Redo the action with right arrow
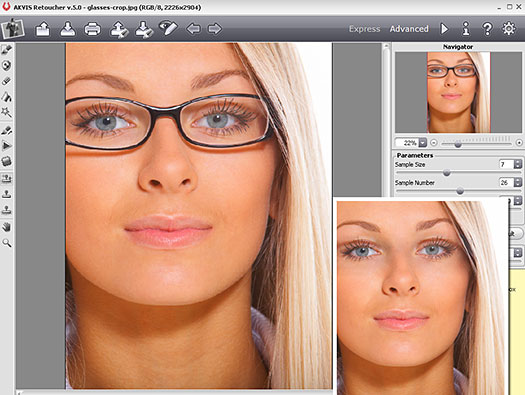 (x=215, y=29)
